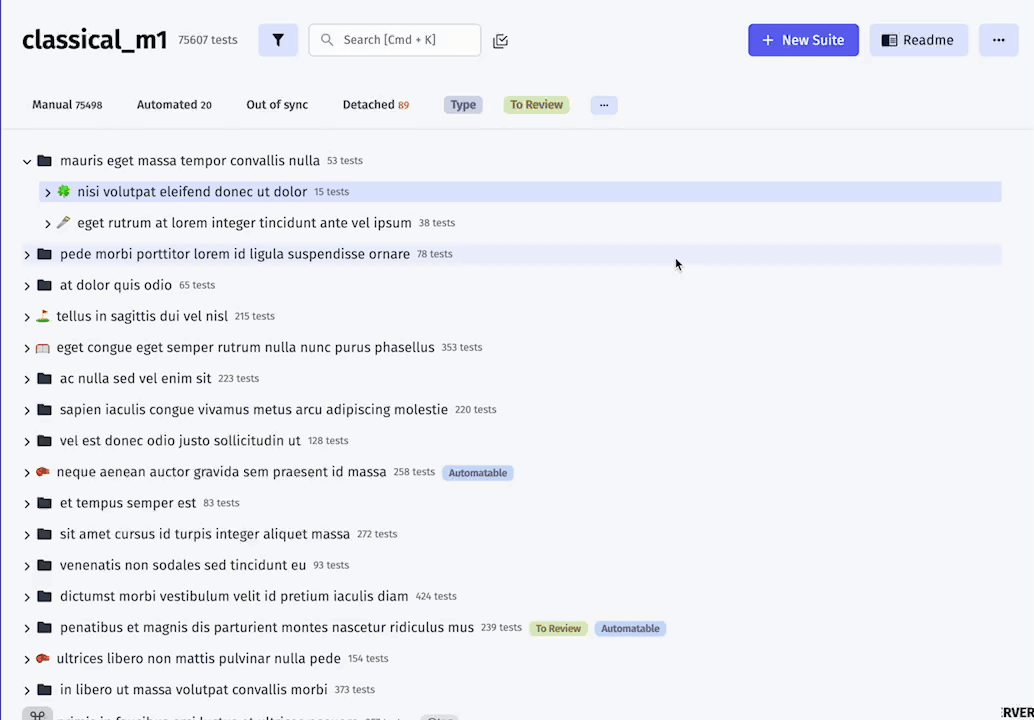Expand 'eget rutrum at lorem integer' suite chevron
Image resolution: width=1034 pixels, height=720 pixels.
pos(47,224)
